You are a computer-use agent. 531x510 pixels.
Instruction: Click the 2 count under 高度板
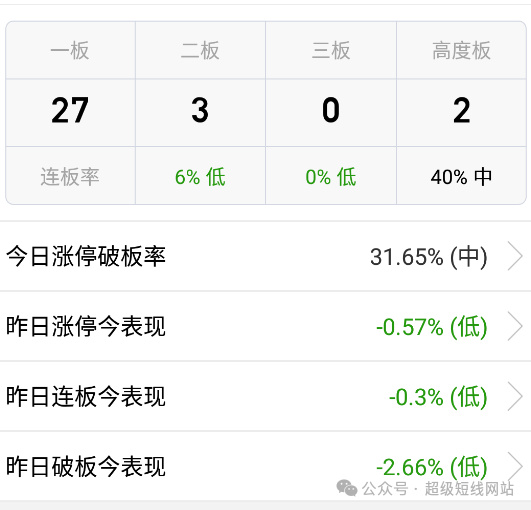tap(462, 110)
